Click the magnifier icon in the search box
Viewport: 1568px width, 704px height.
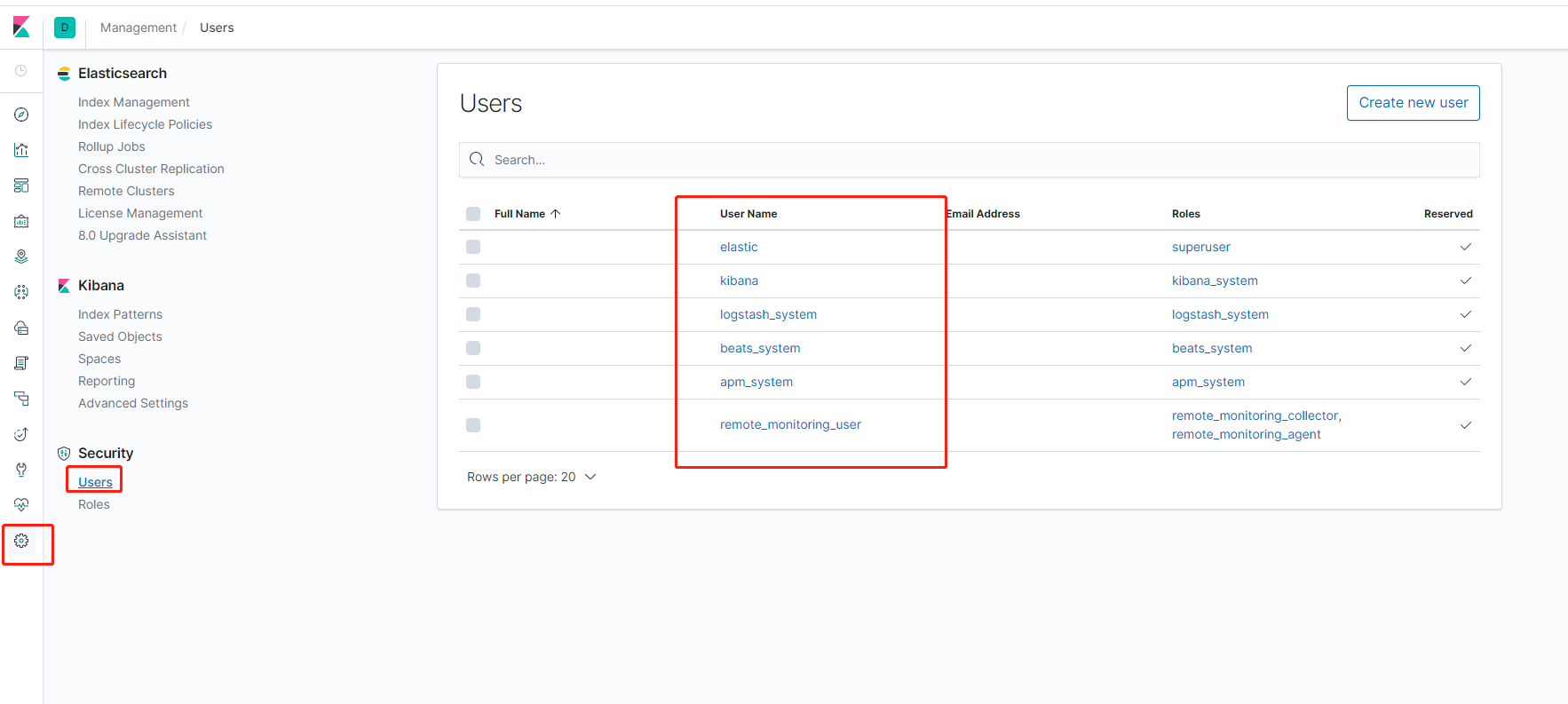click(477, 159)
